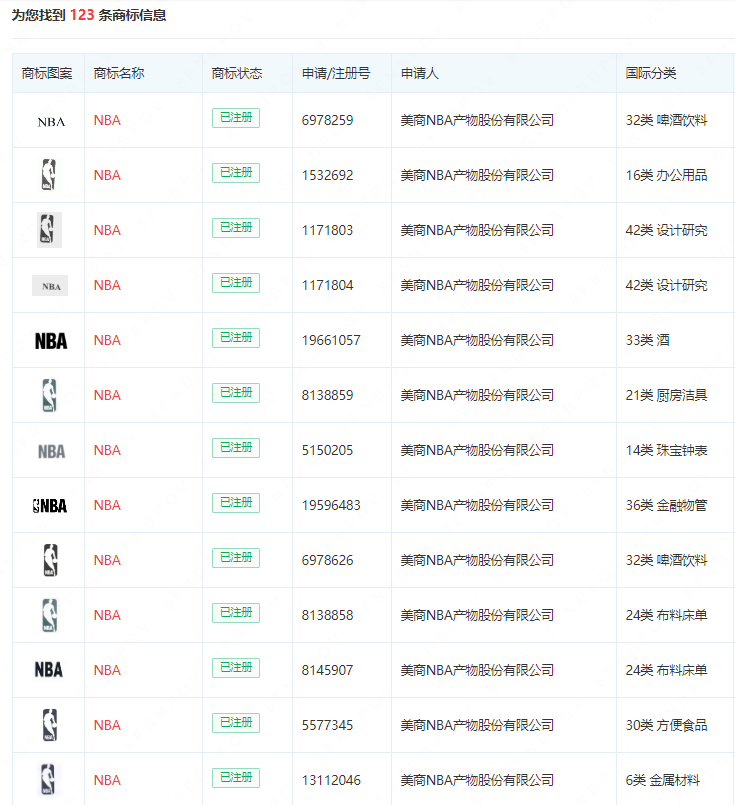Click class 14类 珠宝钟表
The image size is (735, 805).
666,450
